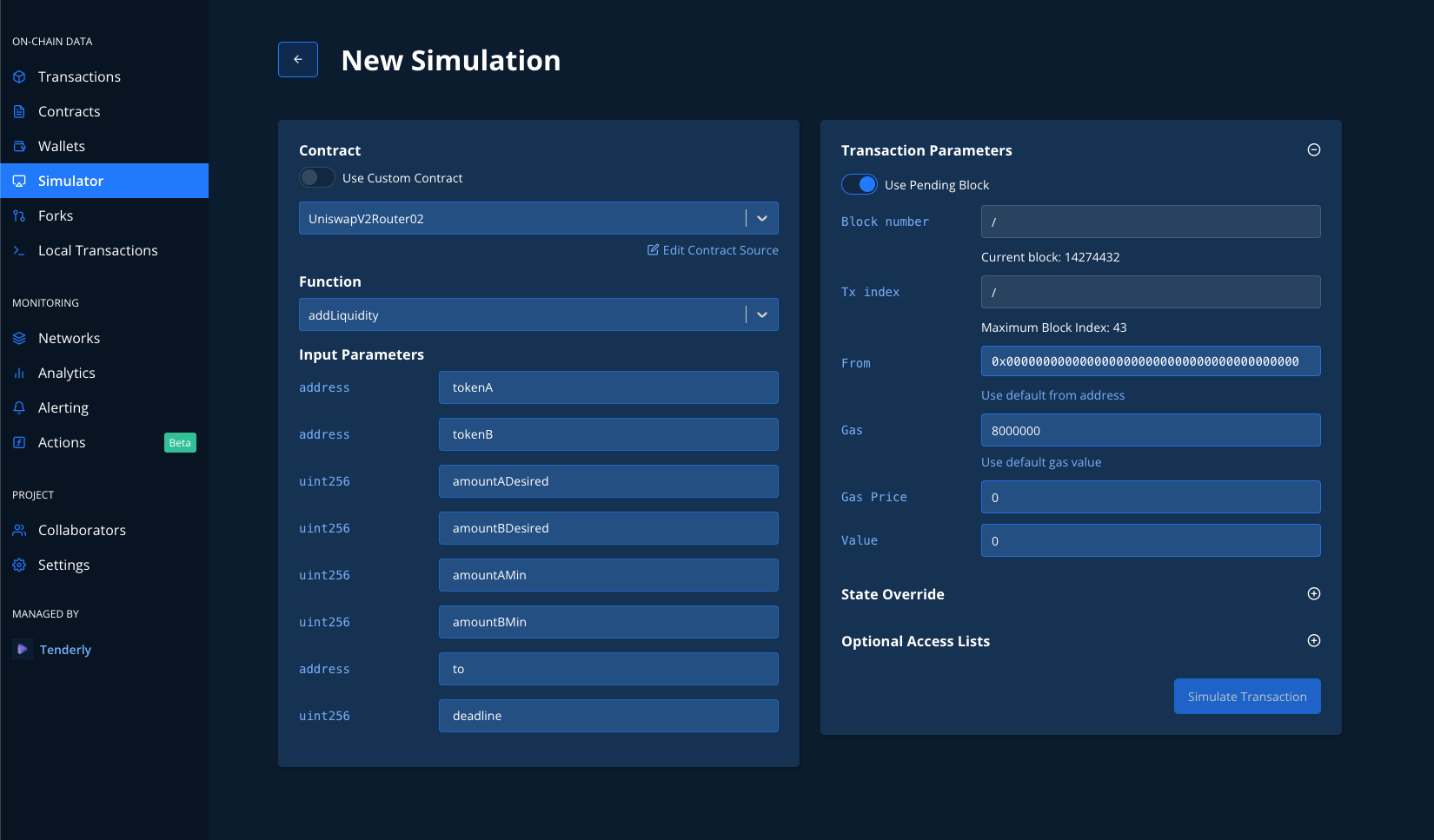The height and width of the screenshot is (840, 1434).
Task: Click the Value input field
Action: coord(1151,540)
